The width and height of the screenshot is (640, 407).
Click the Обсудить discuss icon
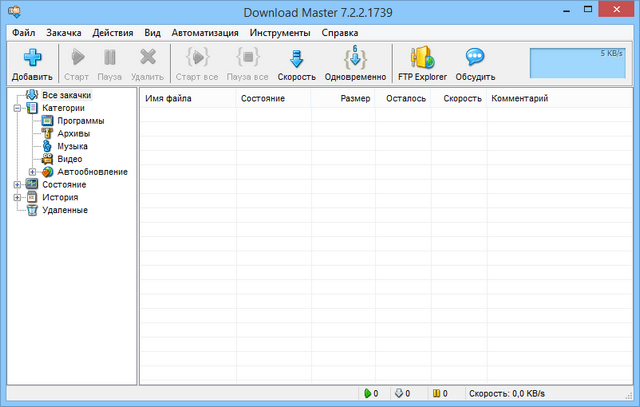[x=475, y=58]
